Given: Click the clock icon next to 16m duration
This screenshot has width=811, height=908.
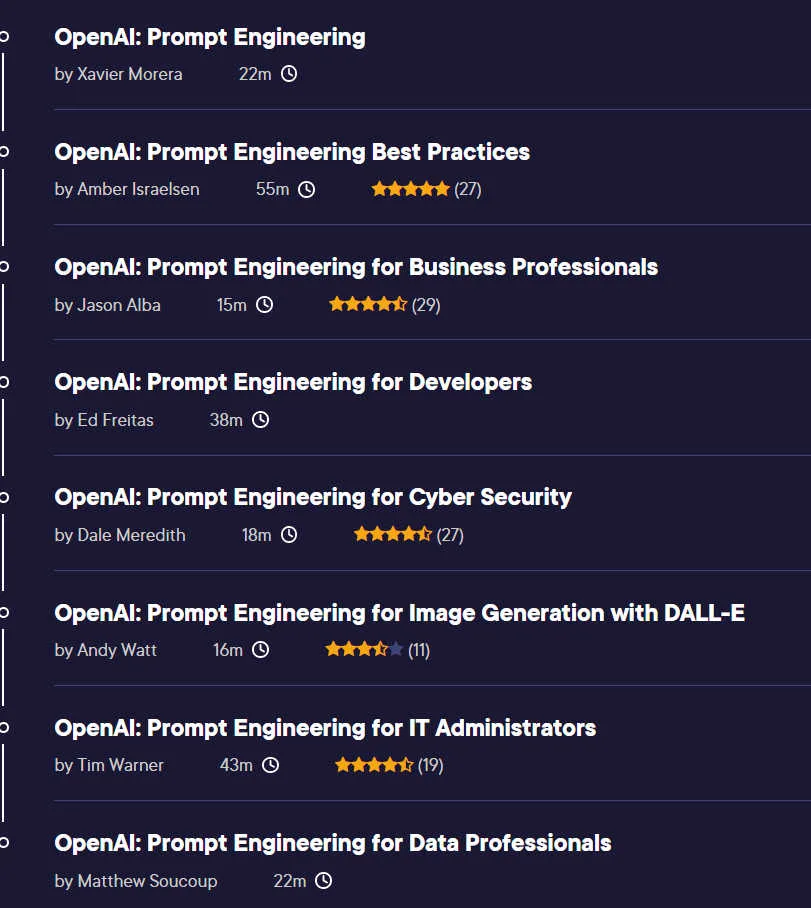Looking at the screenshot, I should tap(260, 650).
